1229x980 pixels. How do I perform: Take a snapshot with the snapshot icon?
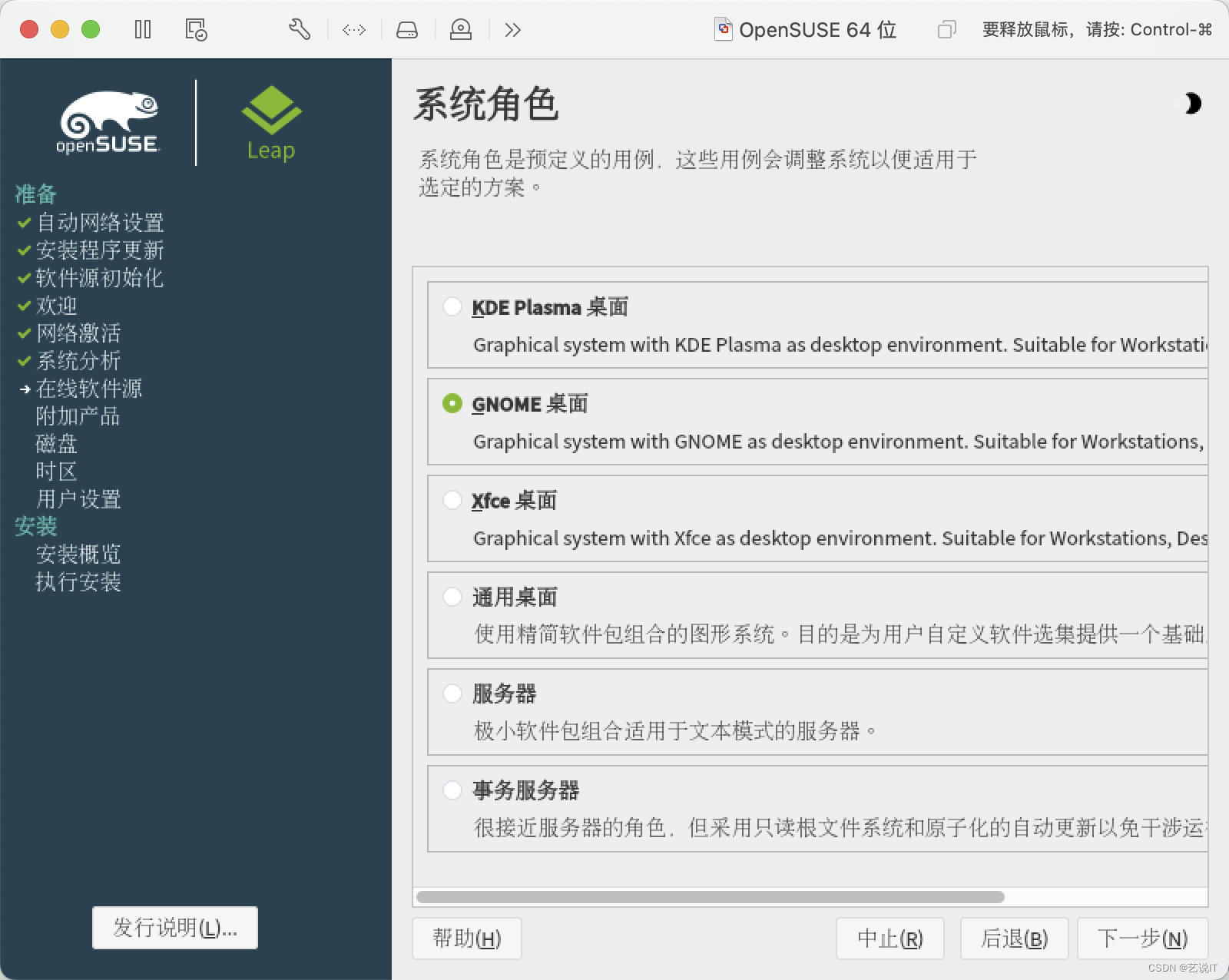click(196, 30)
